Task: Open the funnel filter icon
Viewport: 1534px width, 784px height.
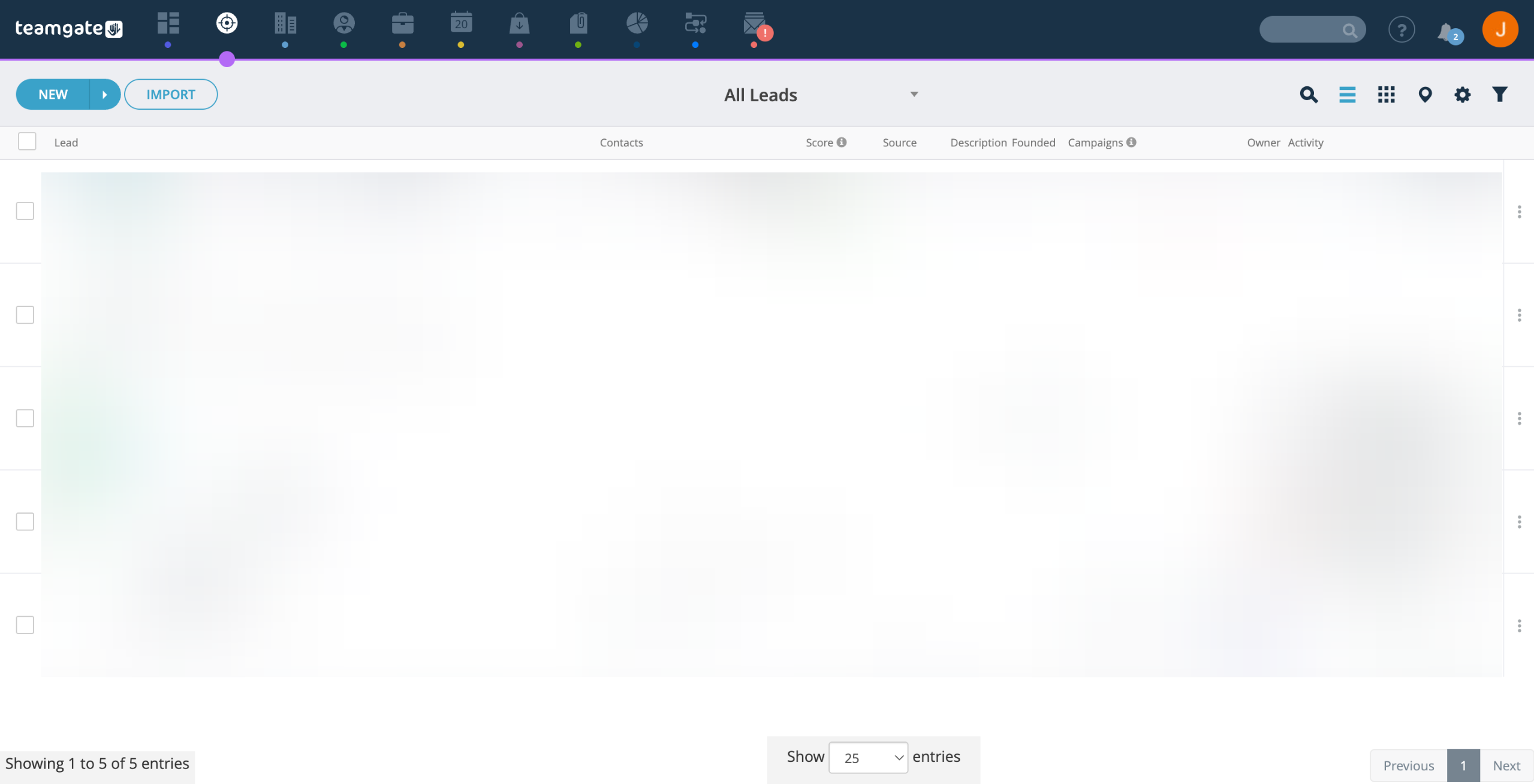Action: [1499, 95]
